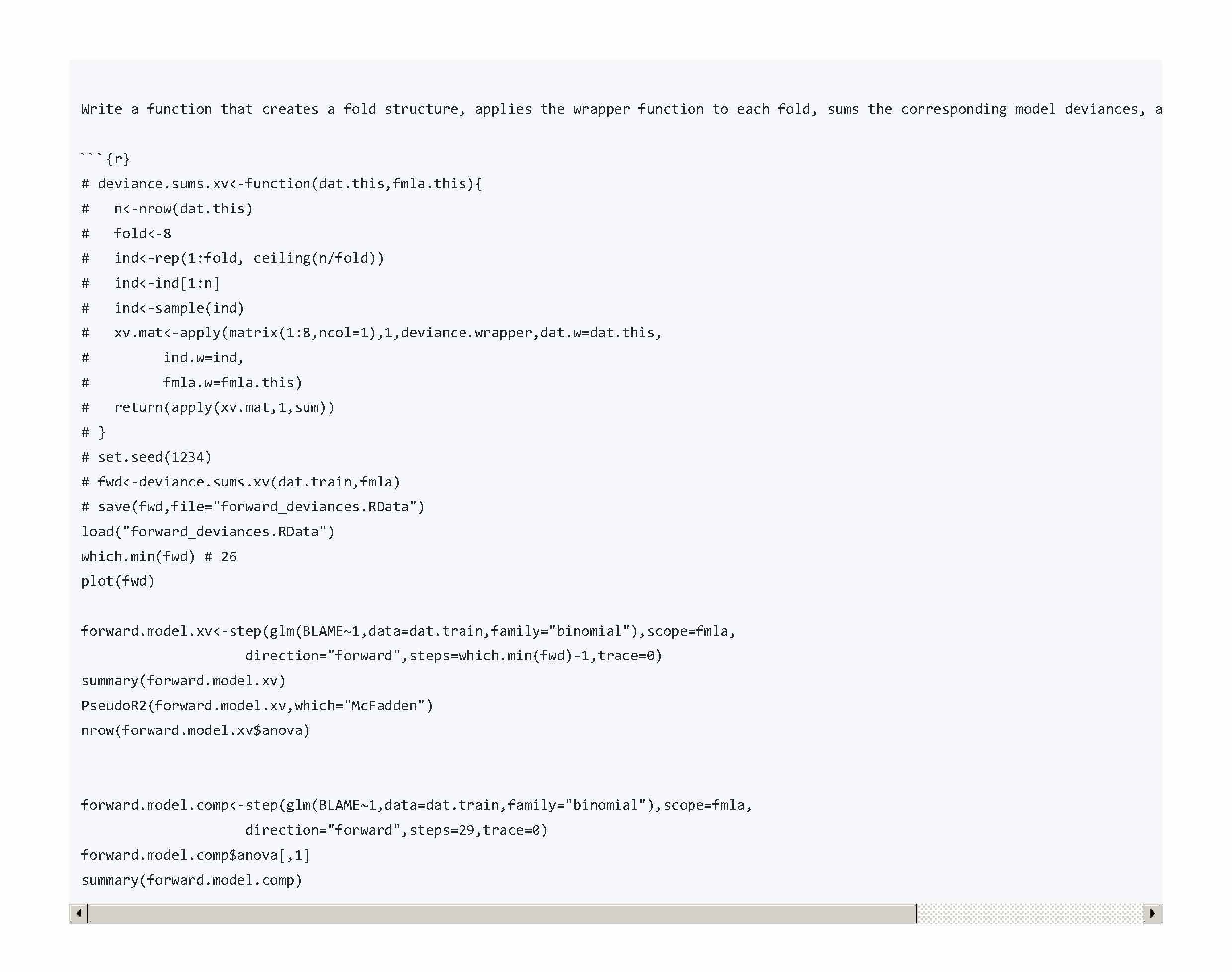Click the load("forward_deviances.RData") line

pos(208,532)
